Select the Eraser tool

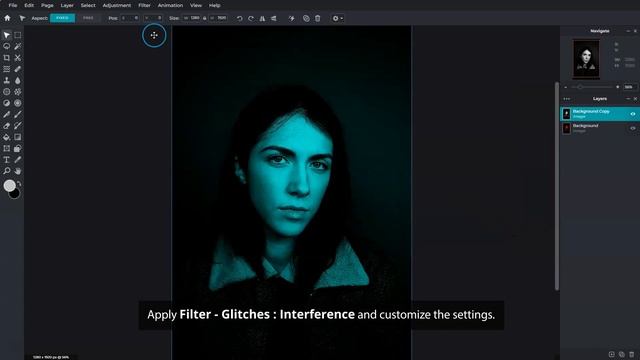[7, 126]
